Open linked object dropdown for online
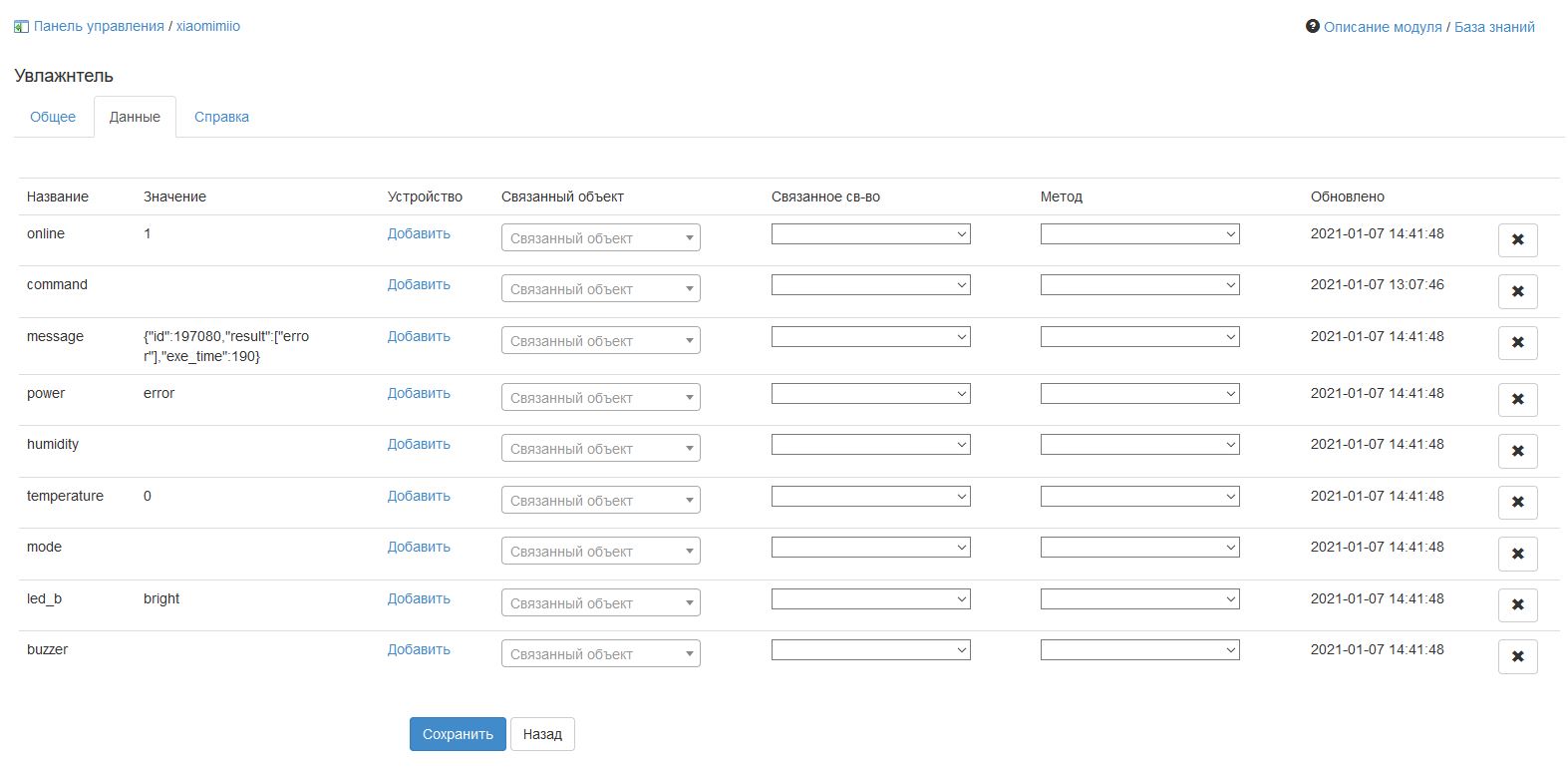This screenshot has height=768, width=1568. point(600,238)
